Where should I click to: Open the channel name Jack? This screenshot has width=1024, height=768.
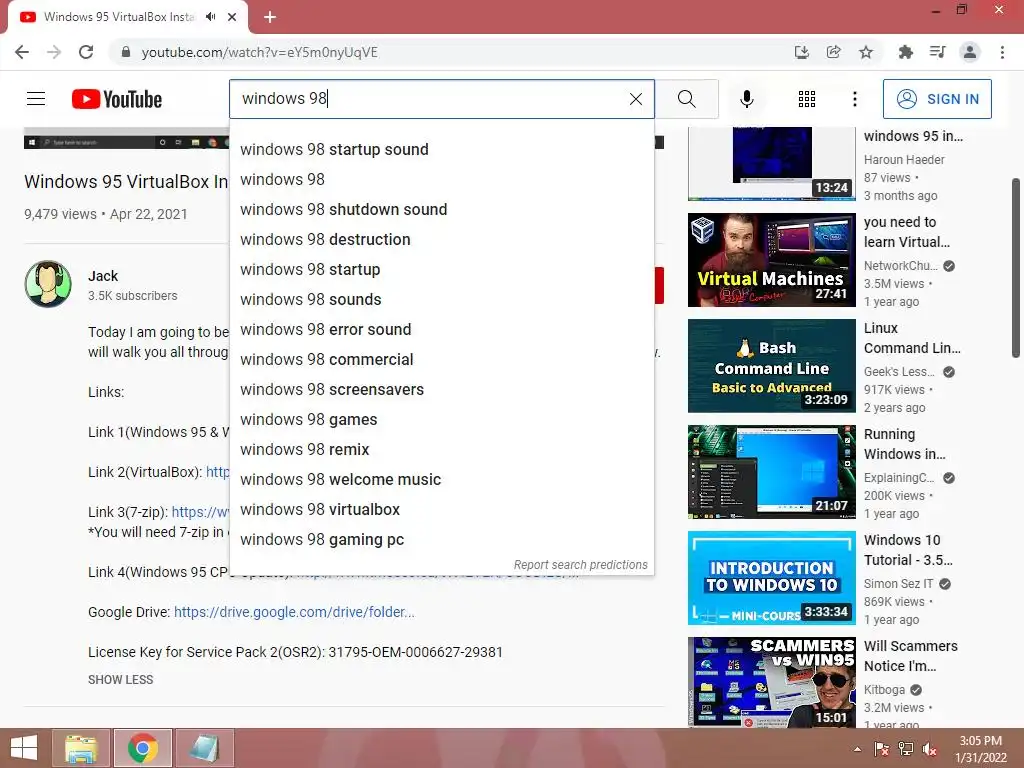click(x=103, y=276)
